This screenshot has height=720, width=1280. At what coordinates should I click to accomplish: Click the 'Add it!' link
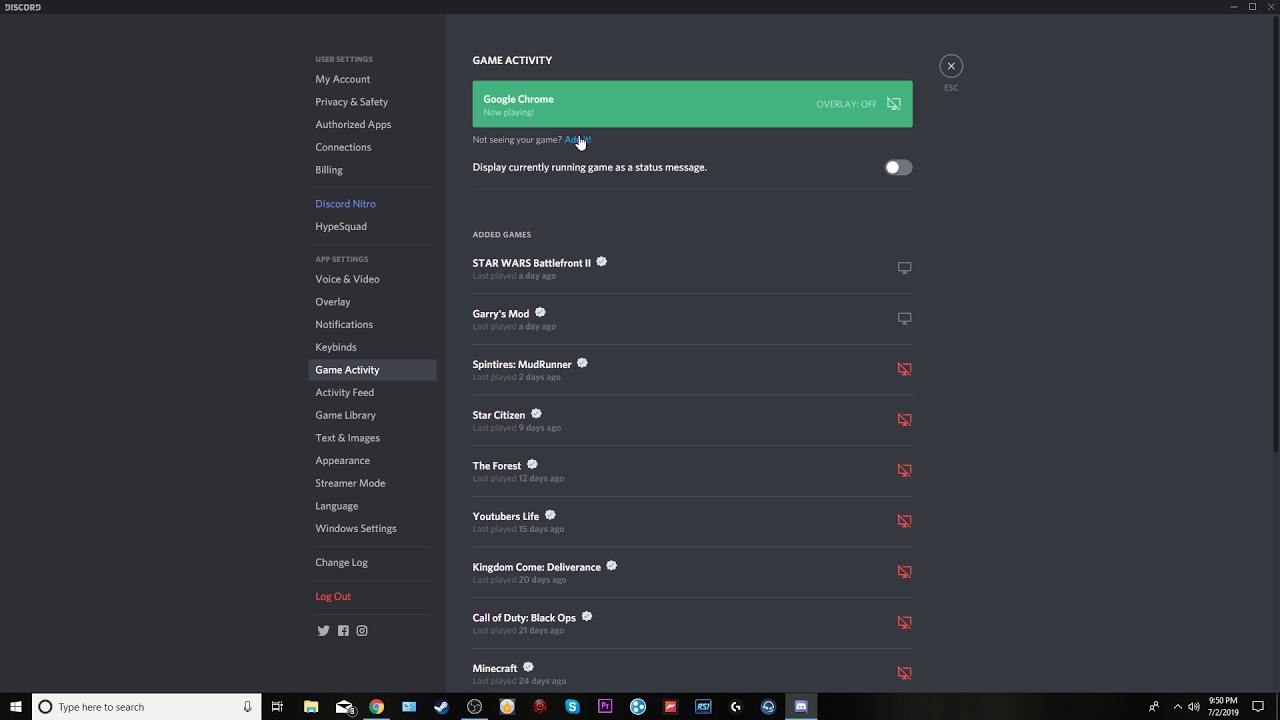click(x=578, y=140)
